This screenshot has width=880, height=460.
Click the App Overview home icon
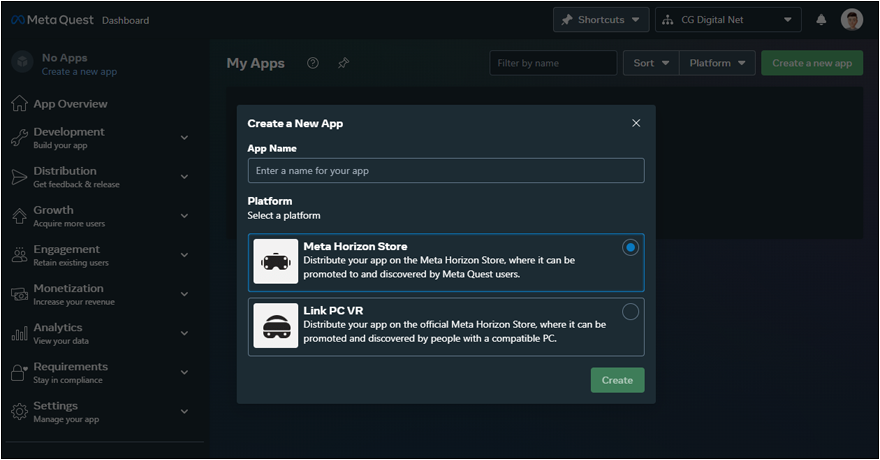19,104
